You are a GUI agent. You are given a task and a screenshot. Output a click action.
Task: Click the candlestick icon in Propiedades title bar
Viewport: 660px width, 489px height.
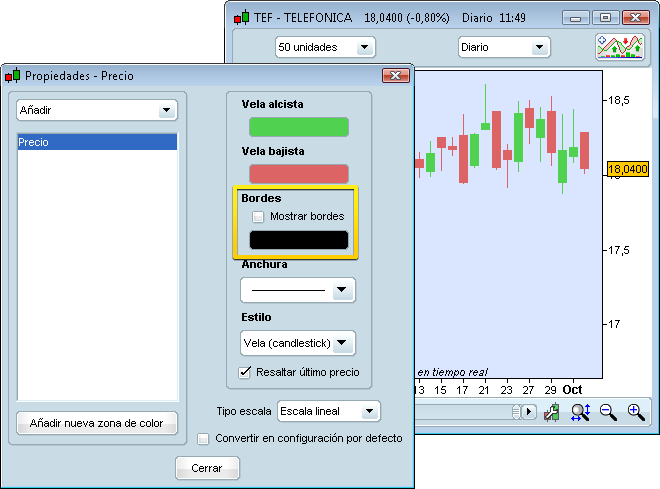coord(13,76)
